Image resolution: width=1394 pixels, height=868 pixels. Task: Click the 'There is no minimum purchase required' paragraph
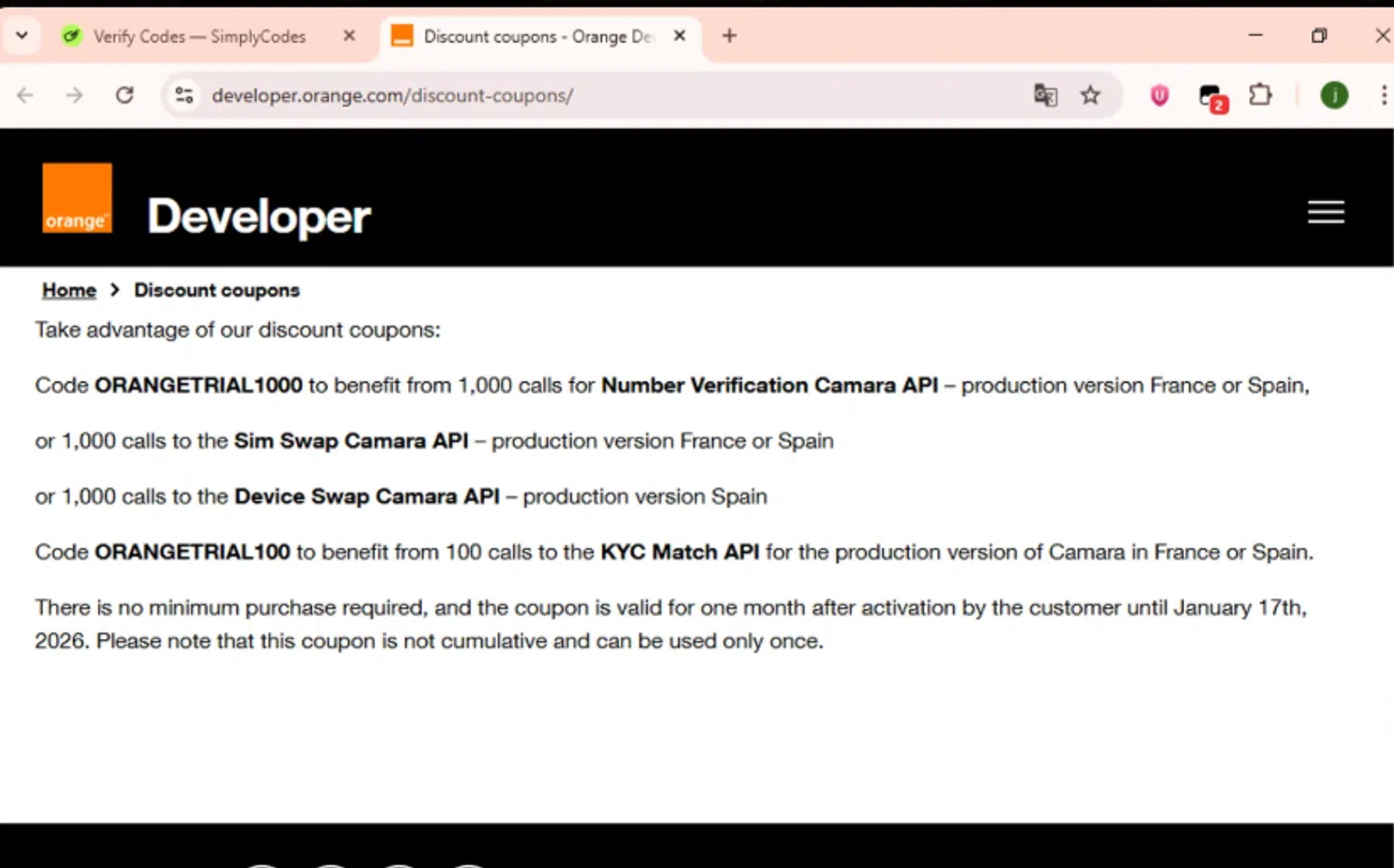coord(671,624)
